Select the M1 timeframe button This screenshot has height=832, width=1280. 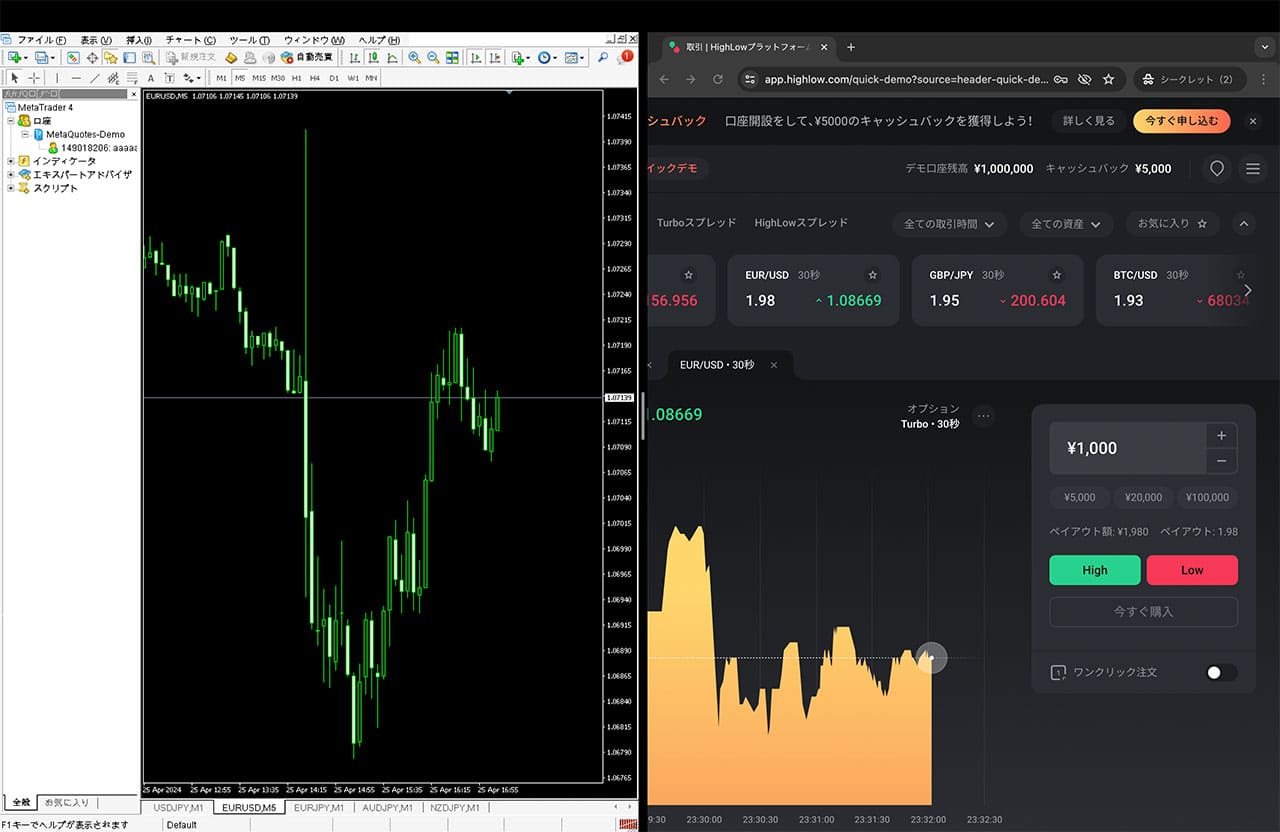tap(221, 77)
